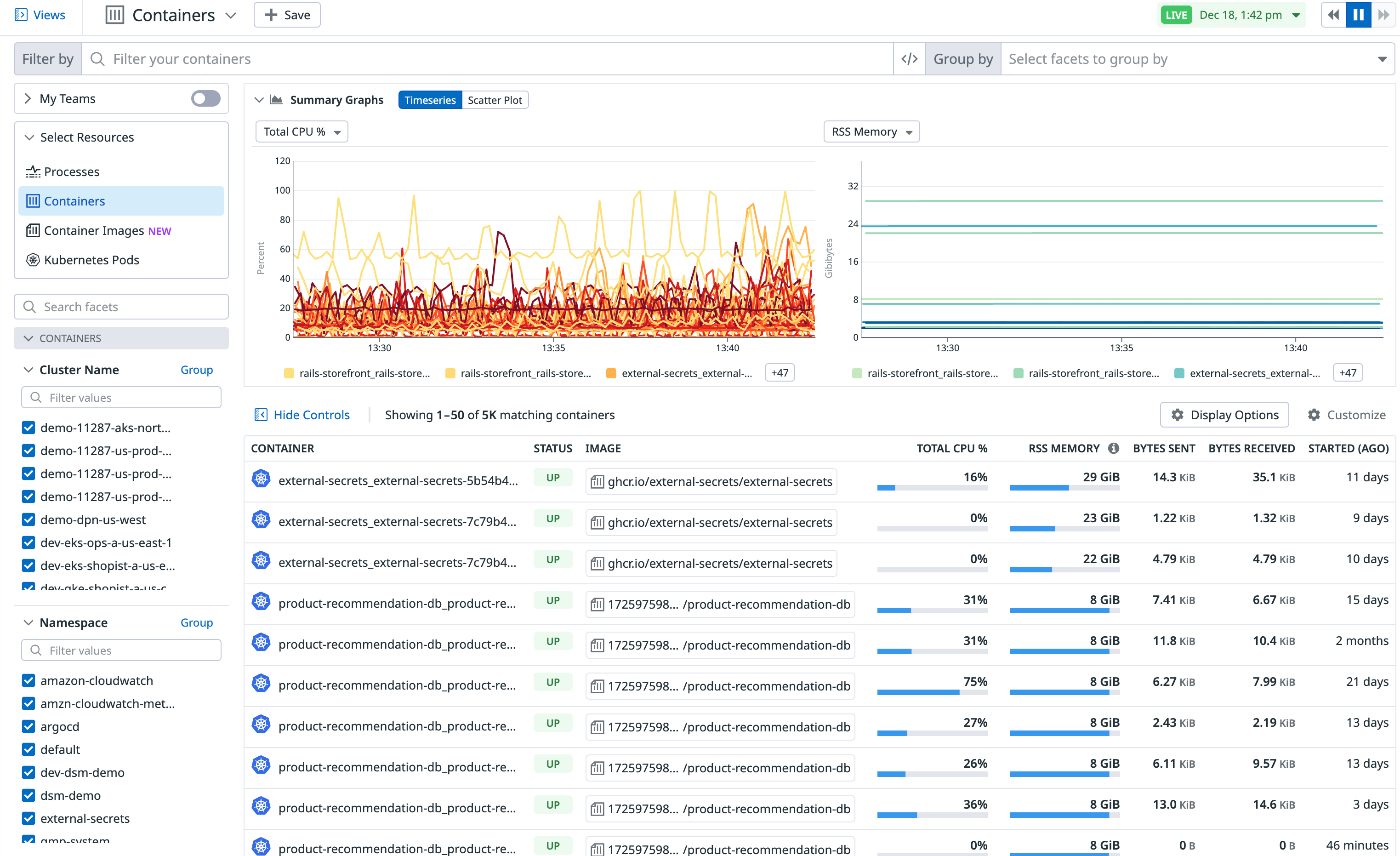Viewport: 1400px width, 856px height.
Task: Uncheck the demo-dpn-us-west cluster checkbox
Action: pos(28,519)
